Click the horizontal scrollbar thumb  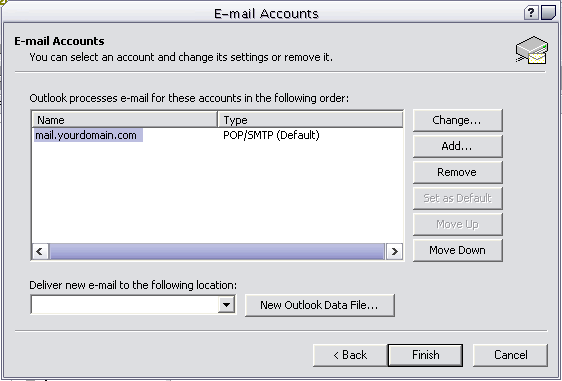point(217,252)
